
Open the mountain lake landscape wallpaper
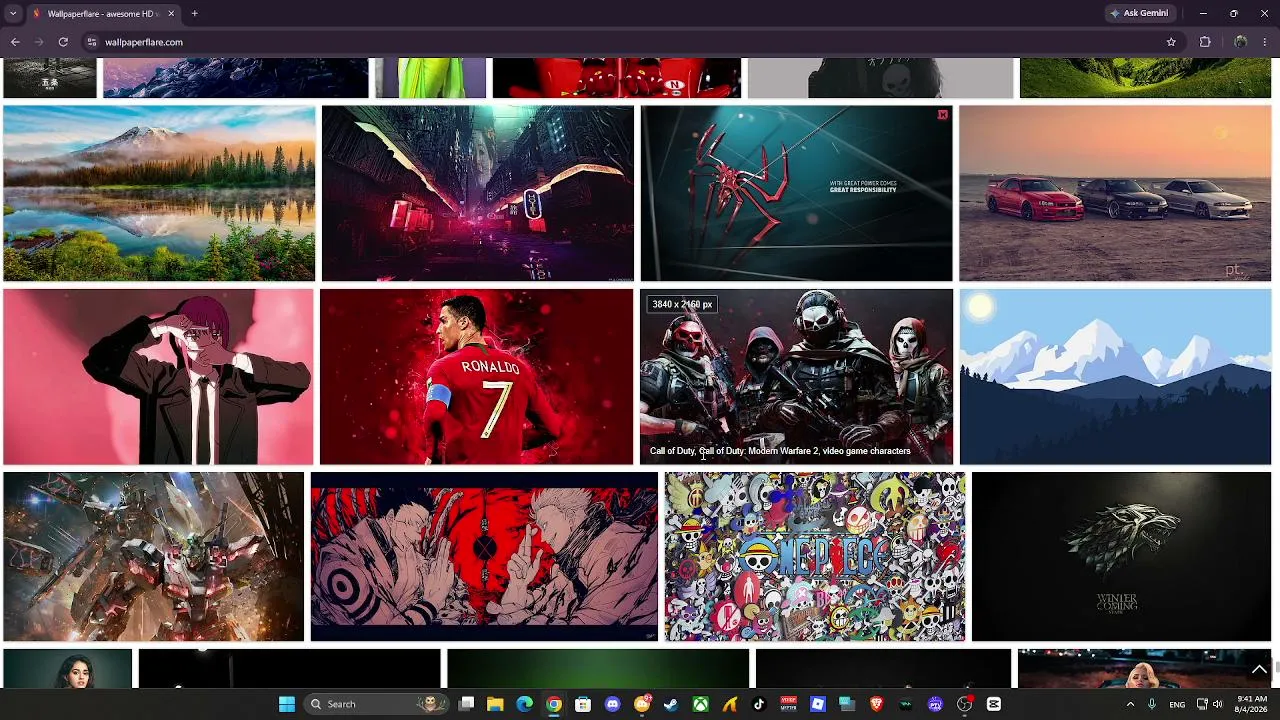coord(159,194)
